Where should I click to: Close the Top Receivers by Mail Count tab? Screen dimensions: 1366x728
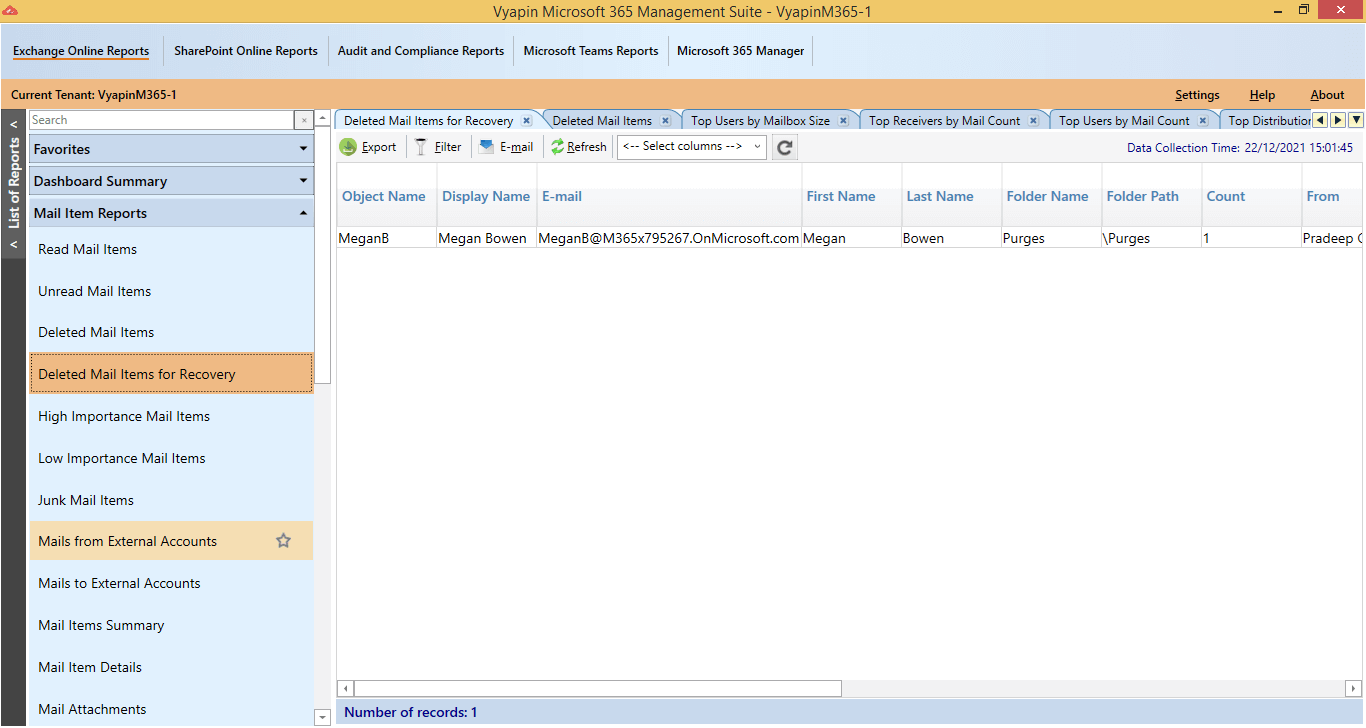[x=1033, y=121]
